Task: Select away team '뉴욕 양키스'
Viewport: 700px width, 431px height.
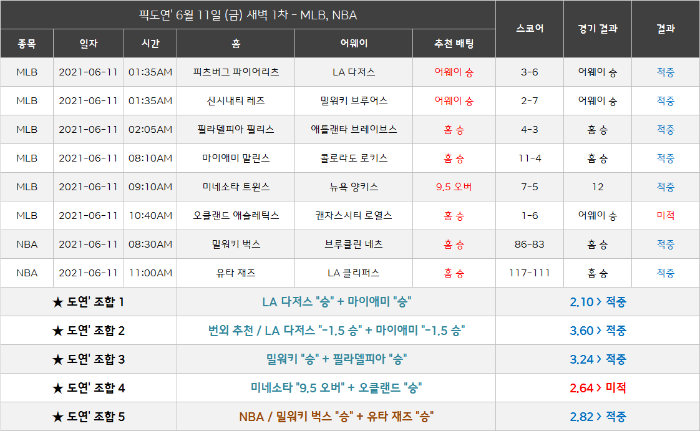Action: click(x=354, y=187)
